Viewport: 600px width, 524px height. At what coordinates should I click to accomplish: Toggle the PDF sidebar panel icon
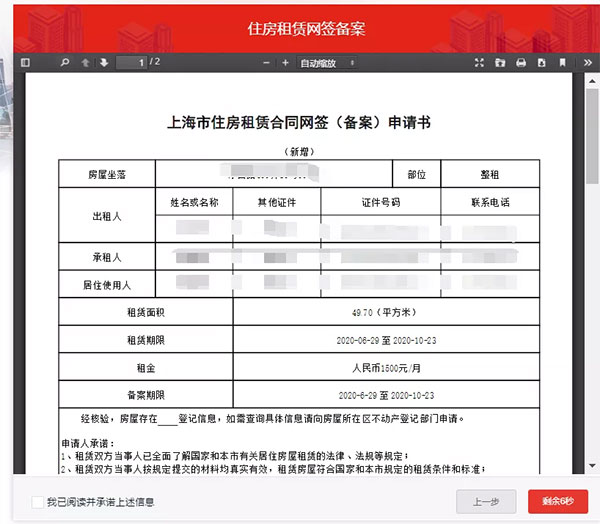(x=25, y=62)
